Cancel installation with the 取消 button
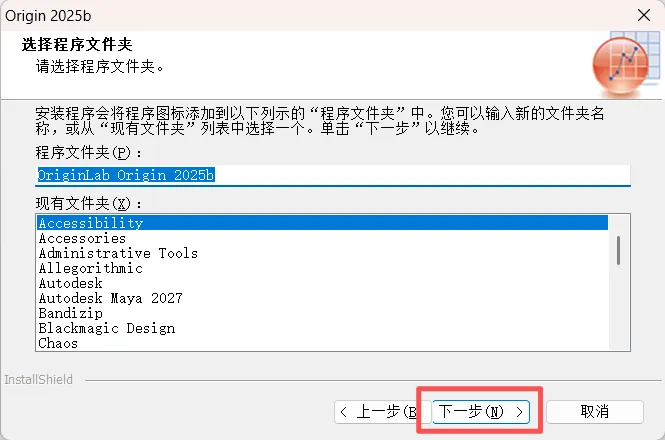 tap(595, 412)
